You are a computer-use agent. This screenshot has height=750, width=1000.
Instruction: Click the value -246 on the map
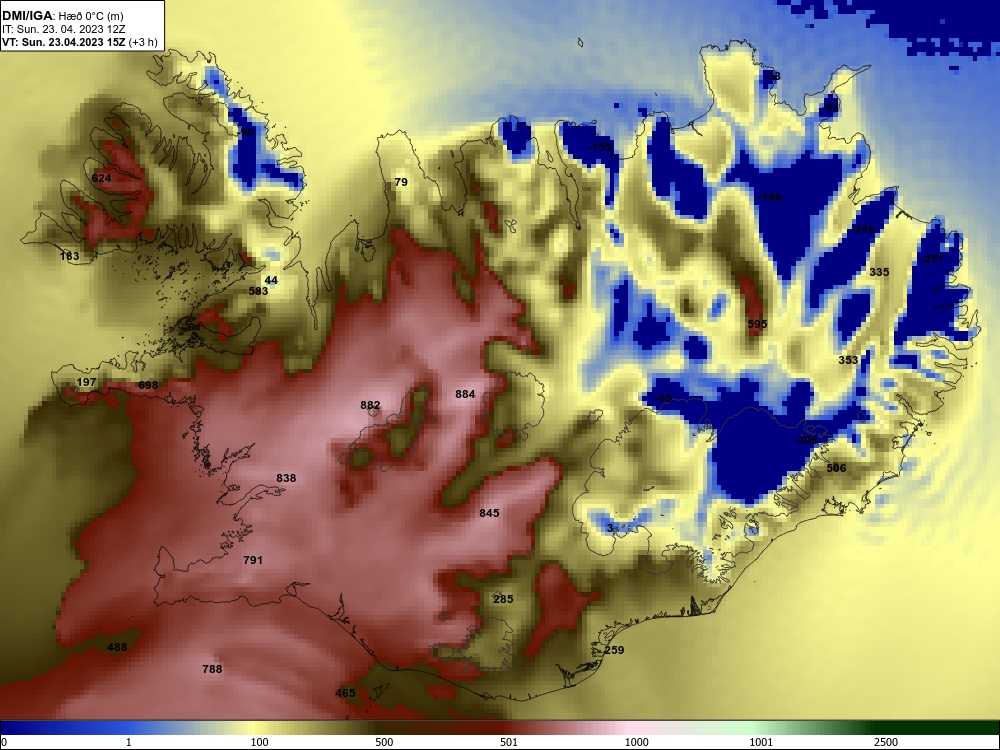click(x=863, y=229)
